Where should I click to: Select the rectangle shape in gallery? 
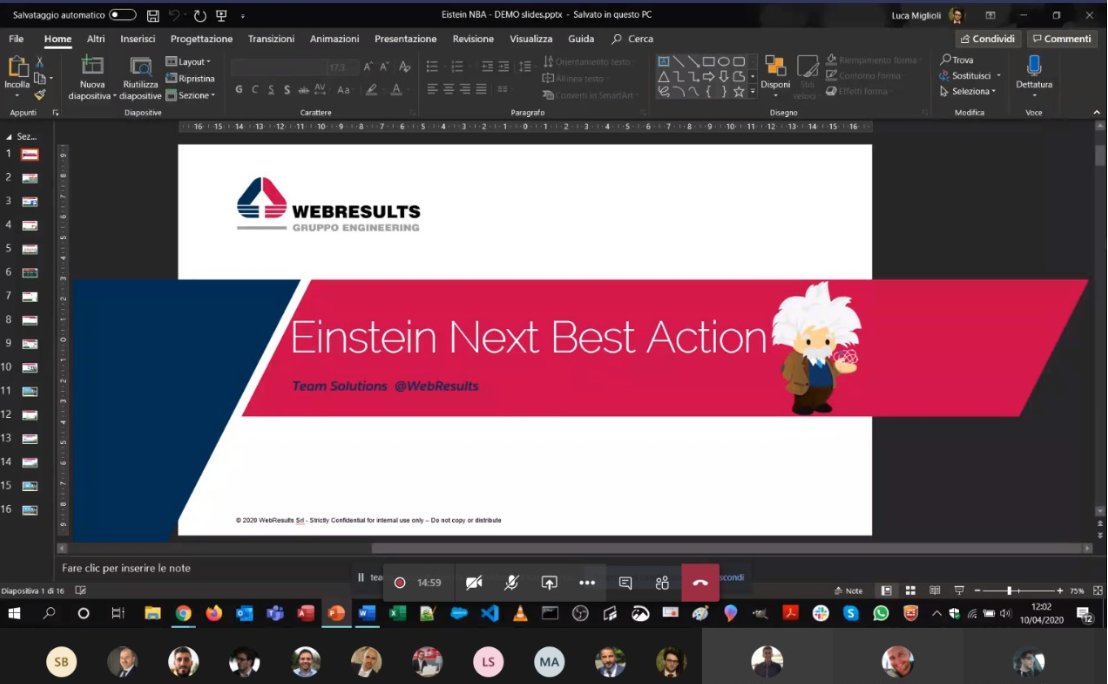(x=709, y=62)
